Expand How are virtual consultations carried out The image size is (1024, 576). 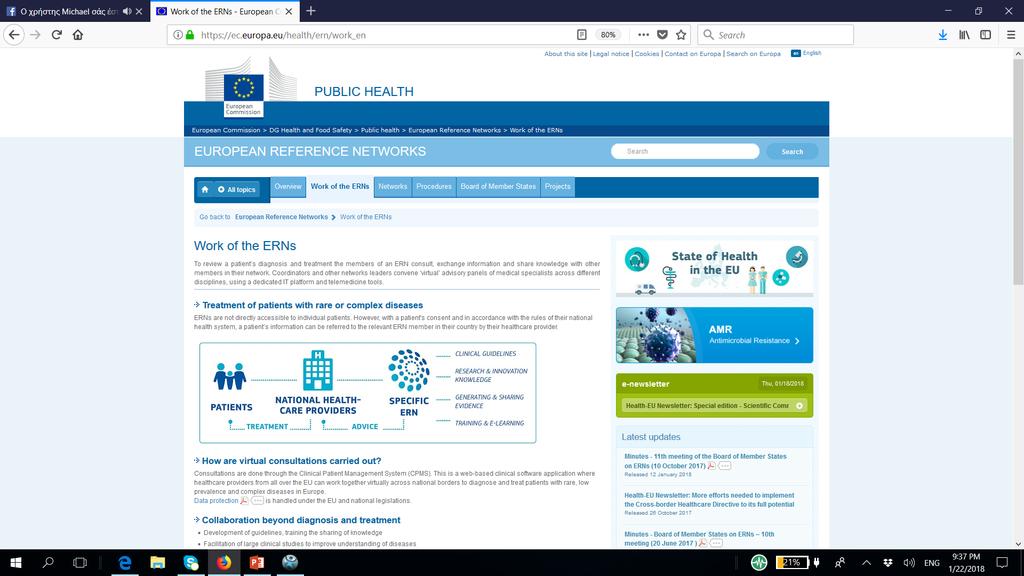(x=291, y=460)
